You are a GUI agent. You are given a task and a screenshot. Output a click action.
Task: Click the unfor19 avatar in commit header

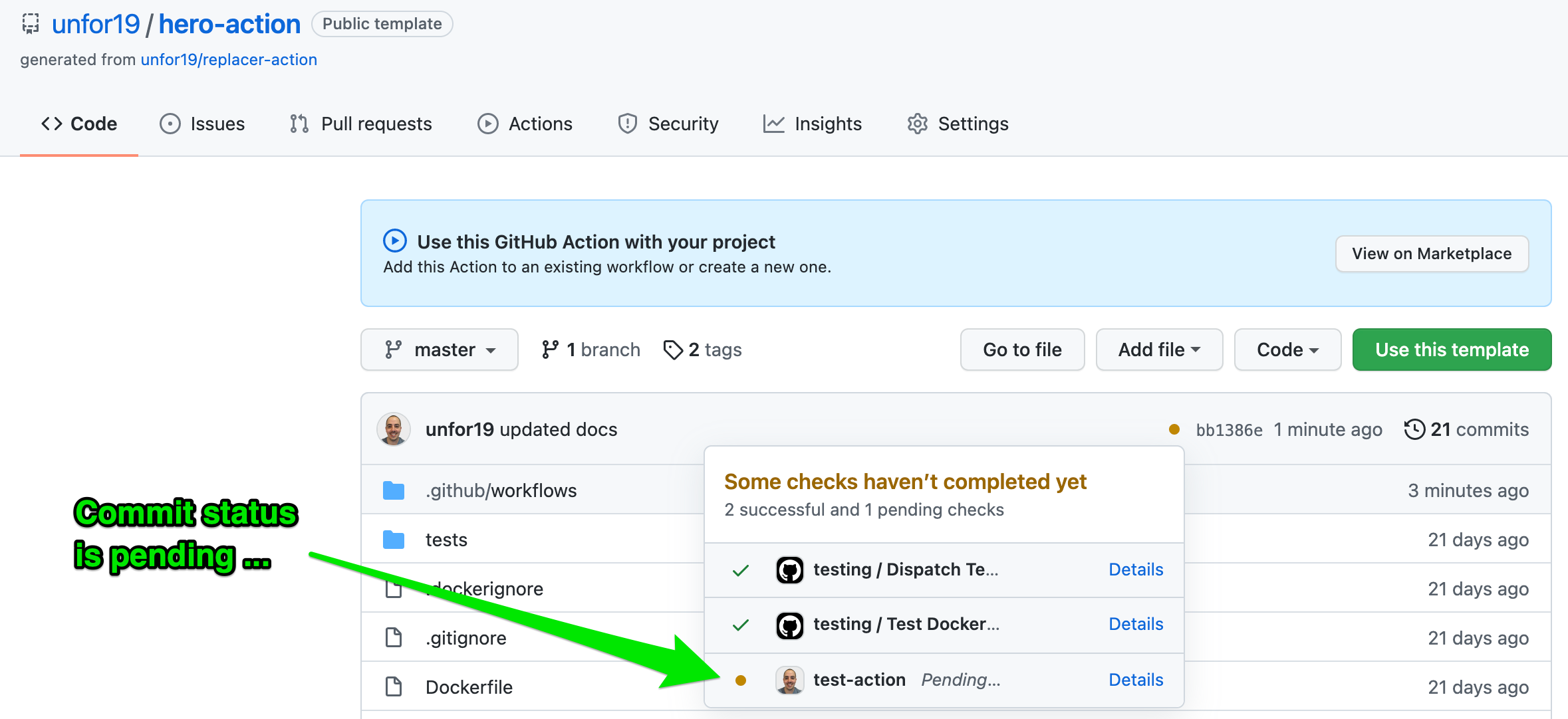394,429
